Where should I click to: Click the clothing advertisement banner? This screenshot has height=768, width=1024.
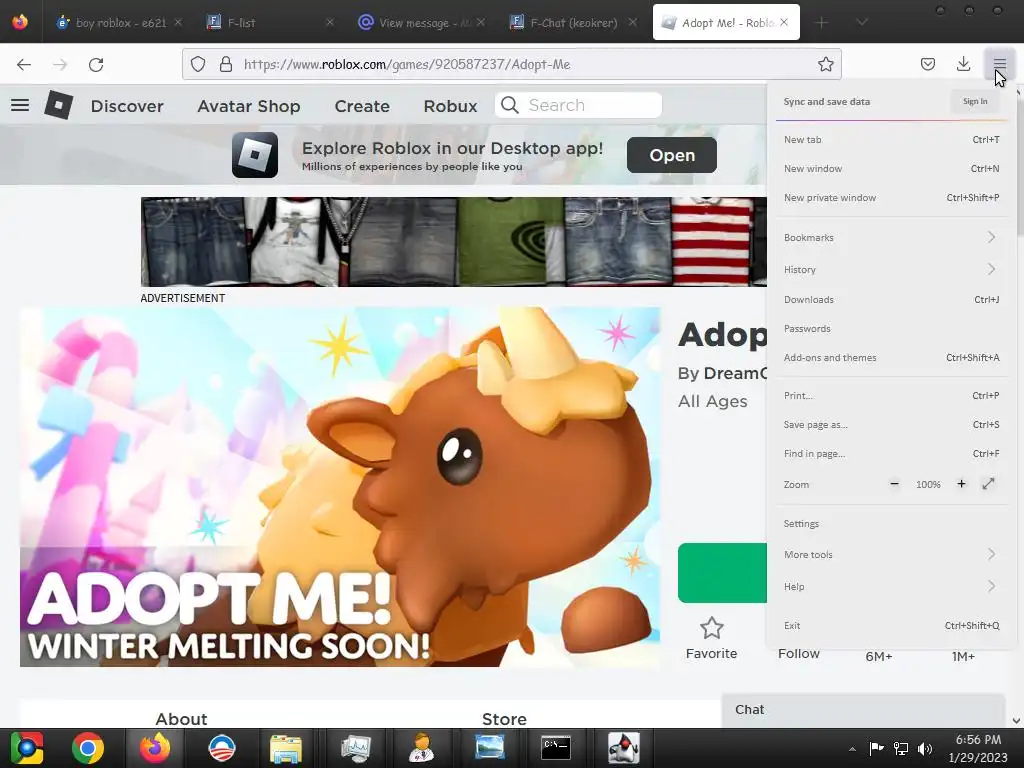pos(454,242)
